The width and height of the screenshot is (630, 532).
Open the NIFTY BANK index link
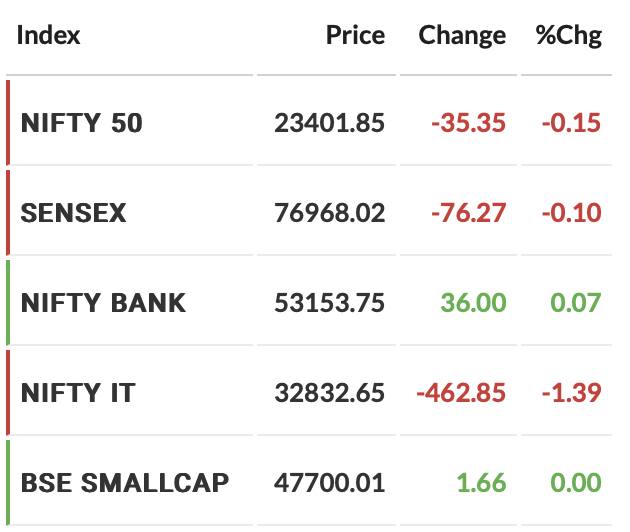pos(103,303)
